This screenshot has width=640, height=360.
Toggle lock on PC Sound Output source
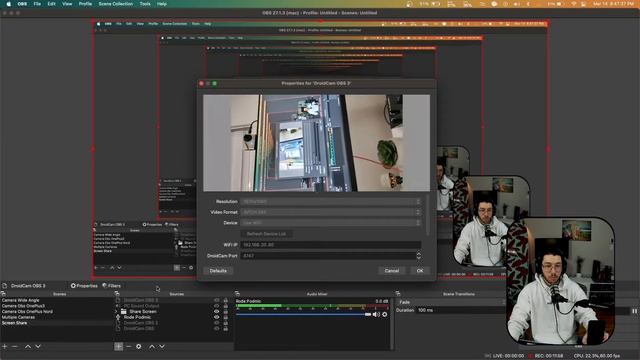226,306
